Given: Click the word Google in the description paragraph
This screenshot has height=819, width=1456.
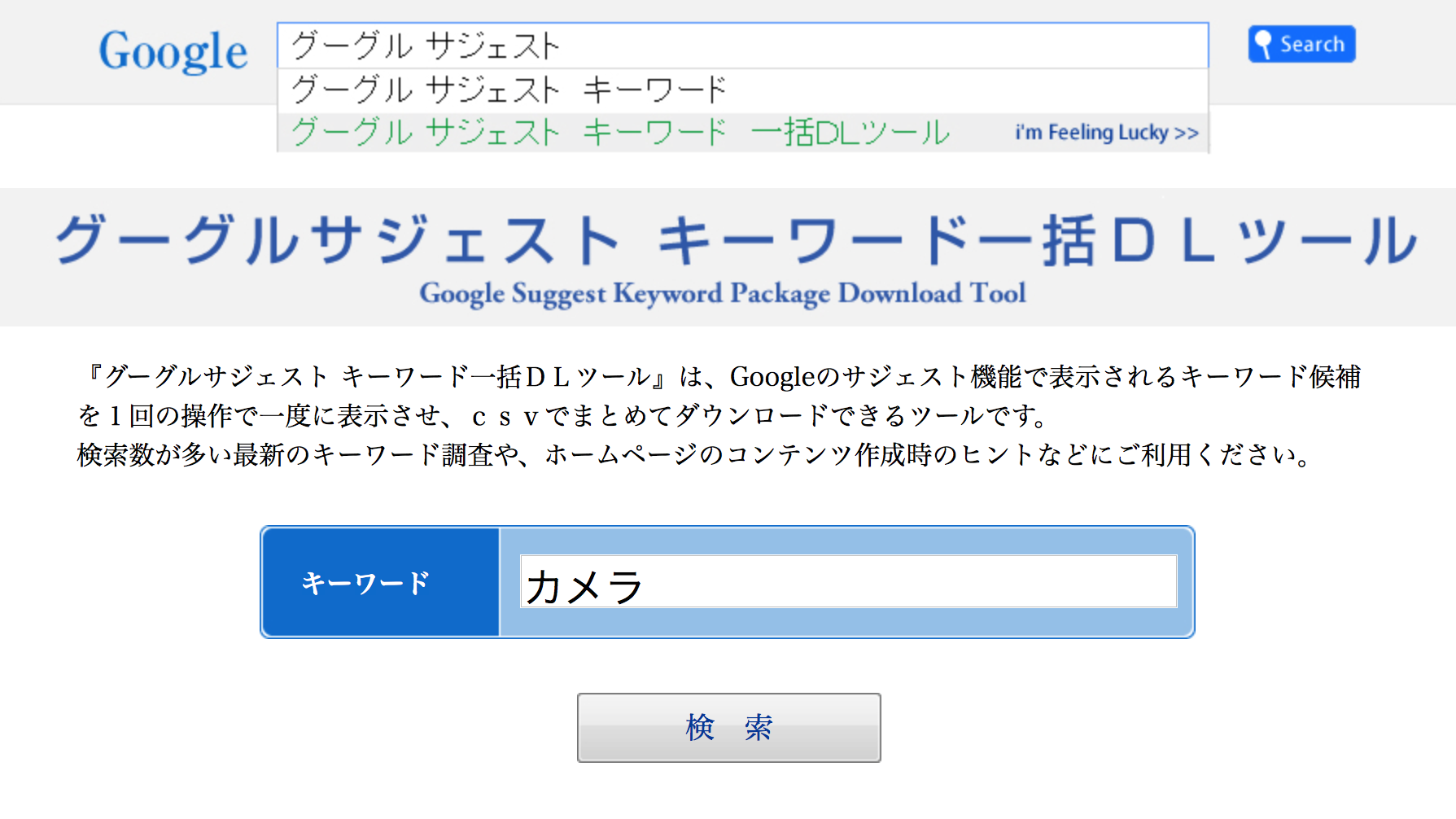Looking at the screenshot, I should pyautogui.click(x=772, y=376).
